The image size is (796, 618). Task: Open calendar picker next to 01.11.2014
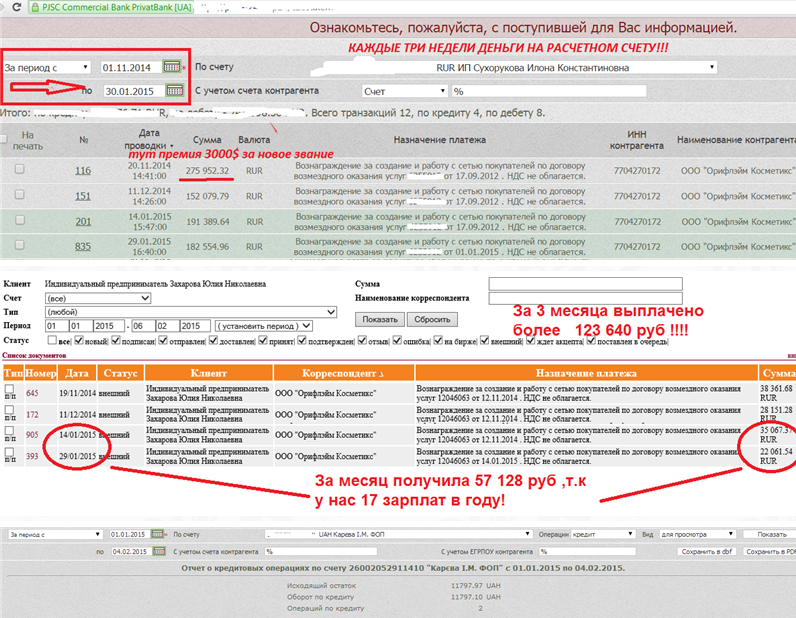tap(171, 67)
